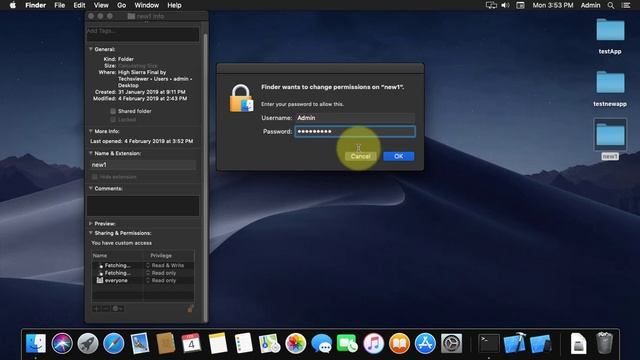Screen dimensions: 640x360
Task: Toggle the Locked checkbox
Action: (x=113, y=120)
